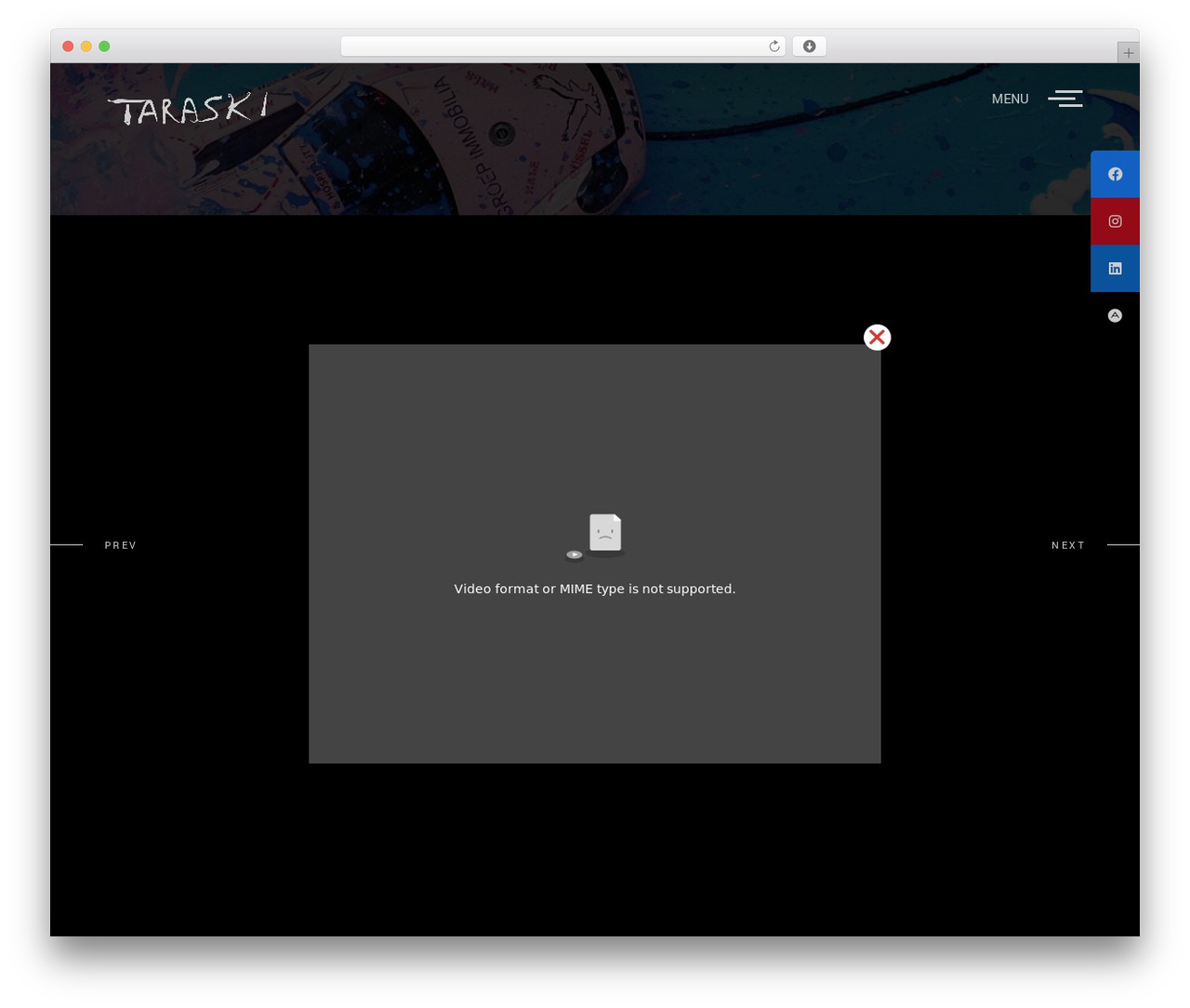This screenshot has width=1190, height=1008.
Task: Close the browser window red button
Action: point(68,46)
